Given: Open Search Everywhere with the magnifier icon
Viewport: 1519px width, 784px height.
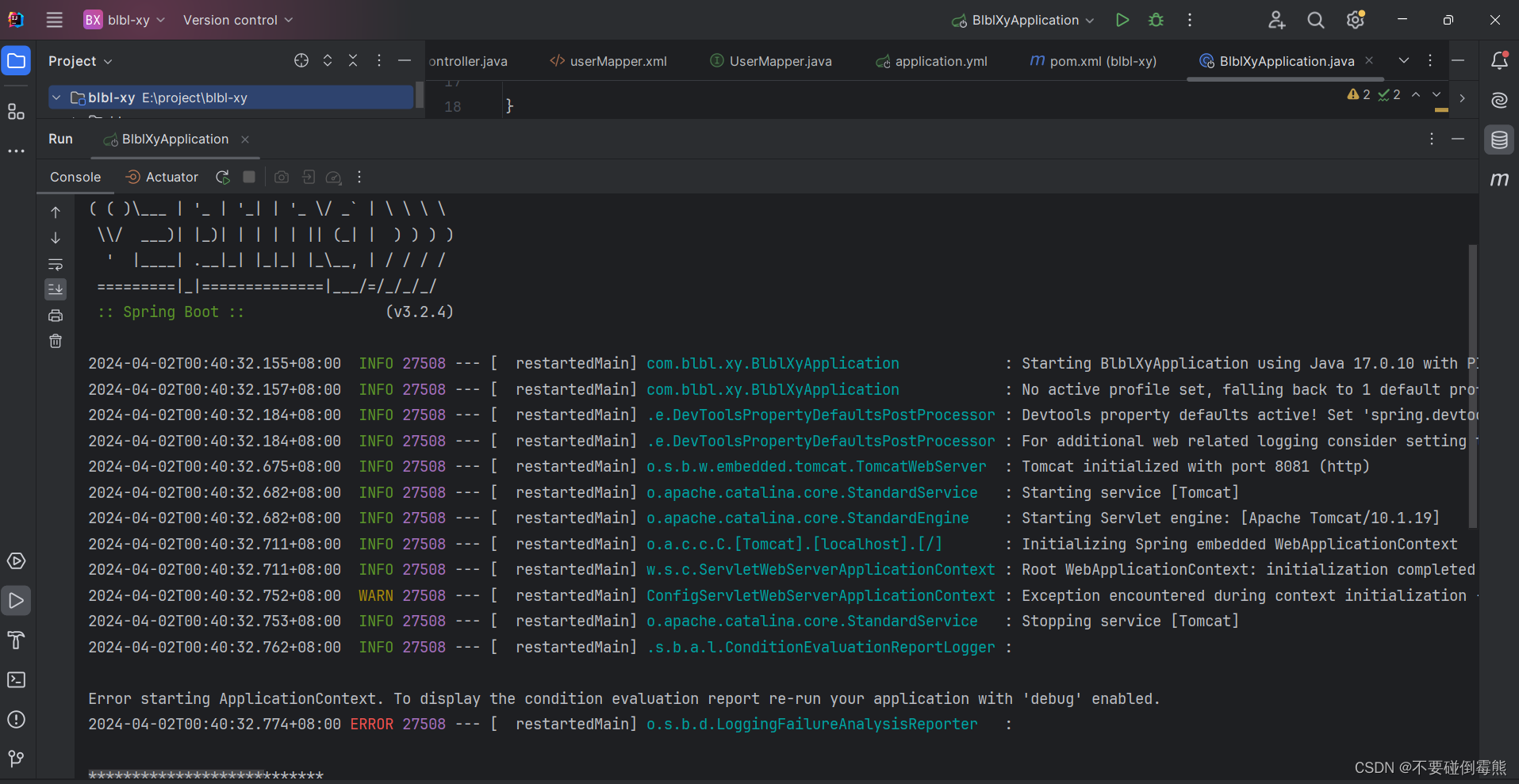Looking at the screenshot, I should (x=1315, y=20).
